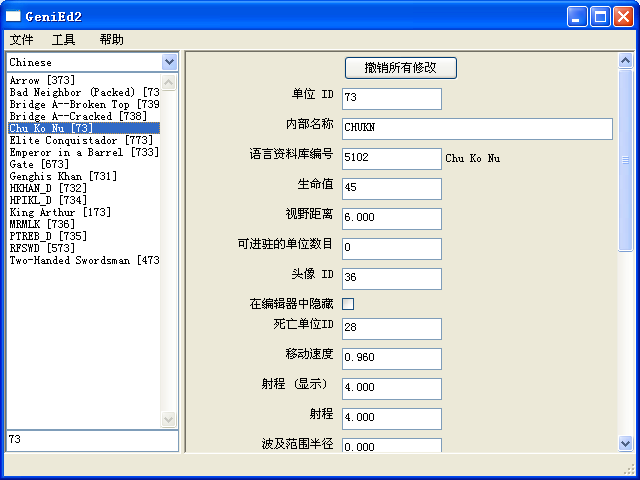Click the search box below the unit list
Screen dimensions: 640x480
coord(91,439)
